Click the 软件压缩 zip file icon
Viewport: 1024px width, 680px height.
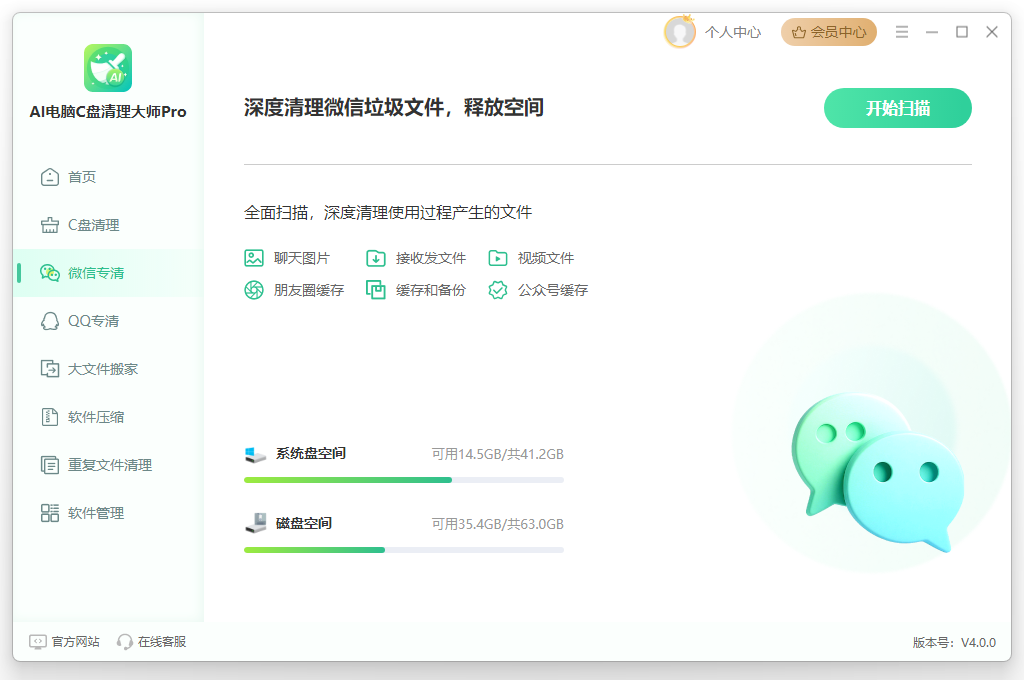[x=50, y=417]
